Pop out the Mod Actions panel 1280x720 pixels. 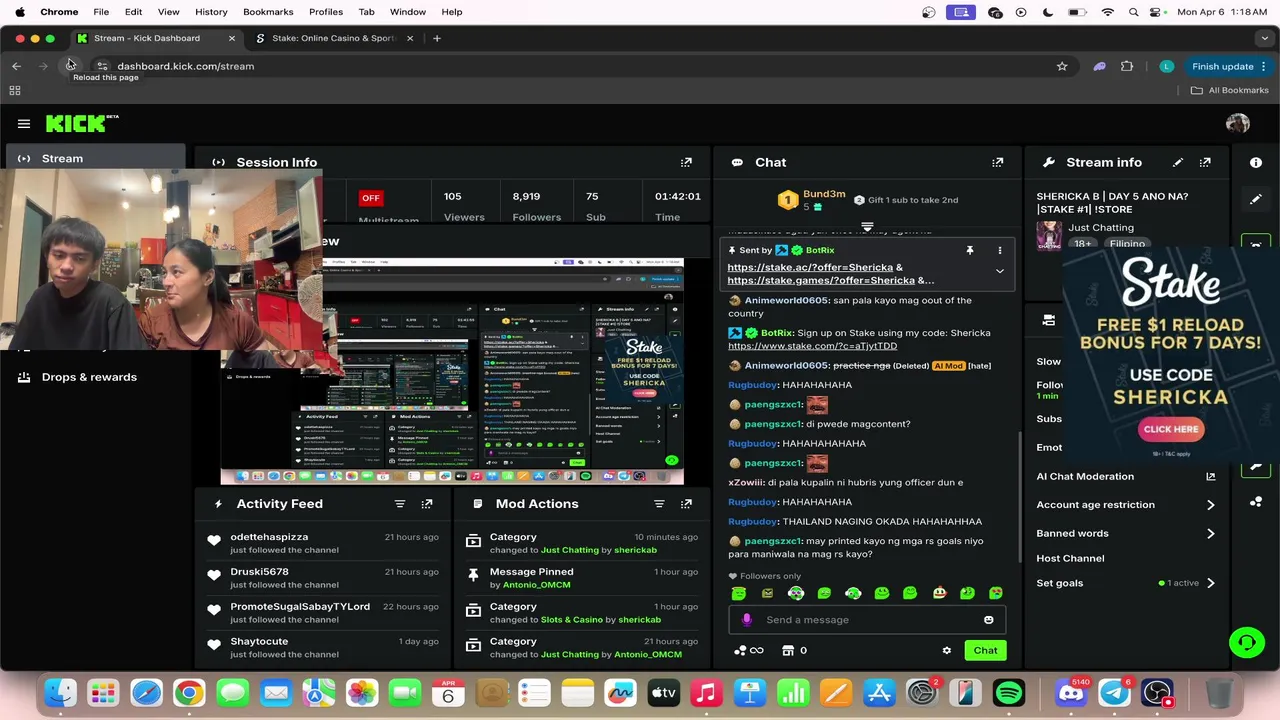point(686,504)
